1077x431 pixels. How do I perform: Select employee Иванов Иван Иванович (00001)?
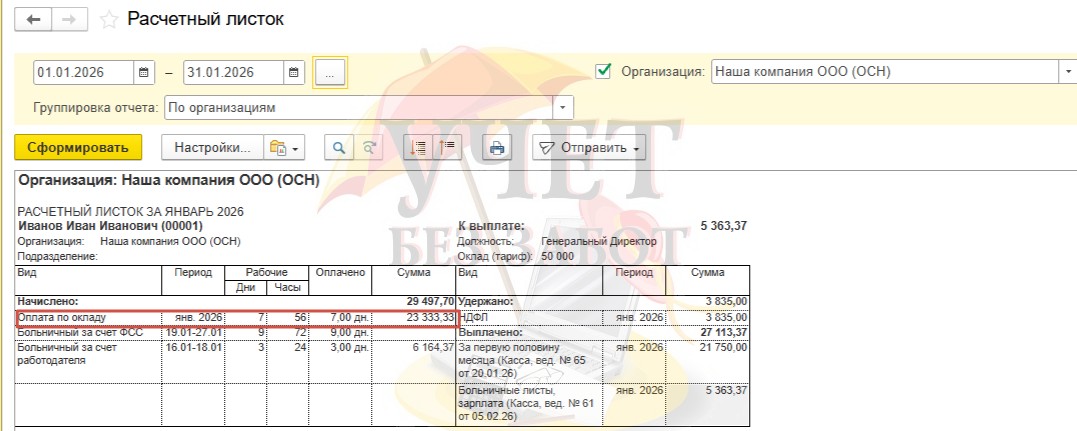click(x=110, y=225)
